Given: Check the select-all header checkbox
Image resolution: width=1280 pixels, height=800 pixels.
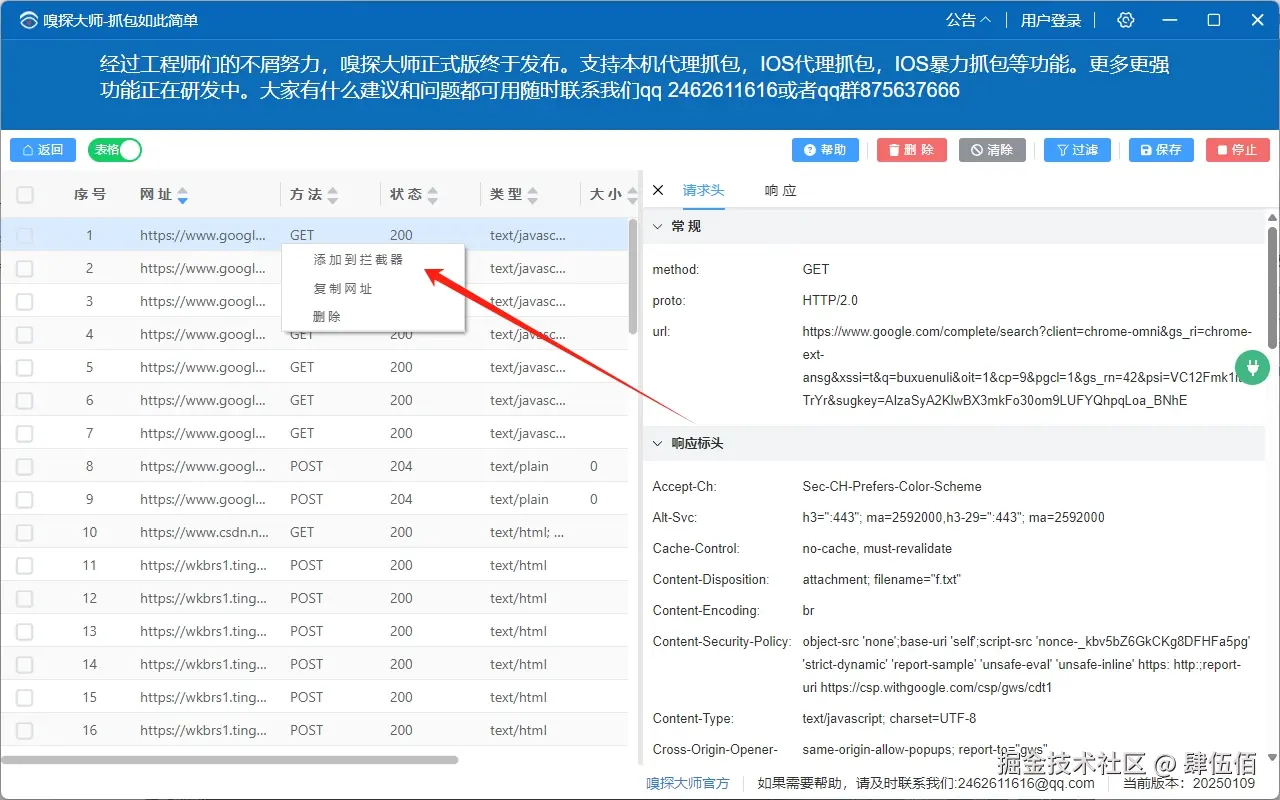Looking at the screenshot, I should point(25,195).
